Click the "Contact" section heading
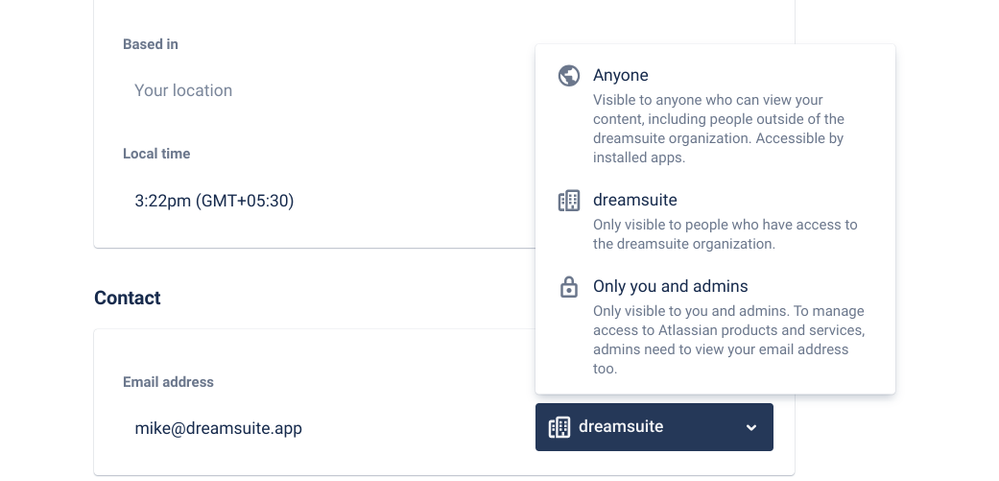Screen dimensions: 999x481 pyautogui.click(x=127, y=298)
